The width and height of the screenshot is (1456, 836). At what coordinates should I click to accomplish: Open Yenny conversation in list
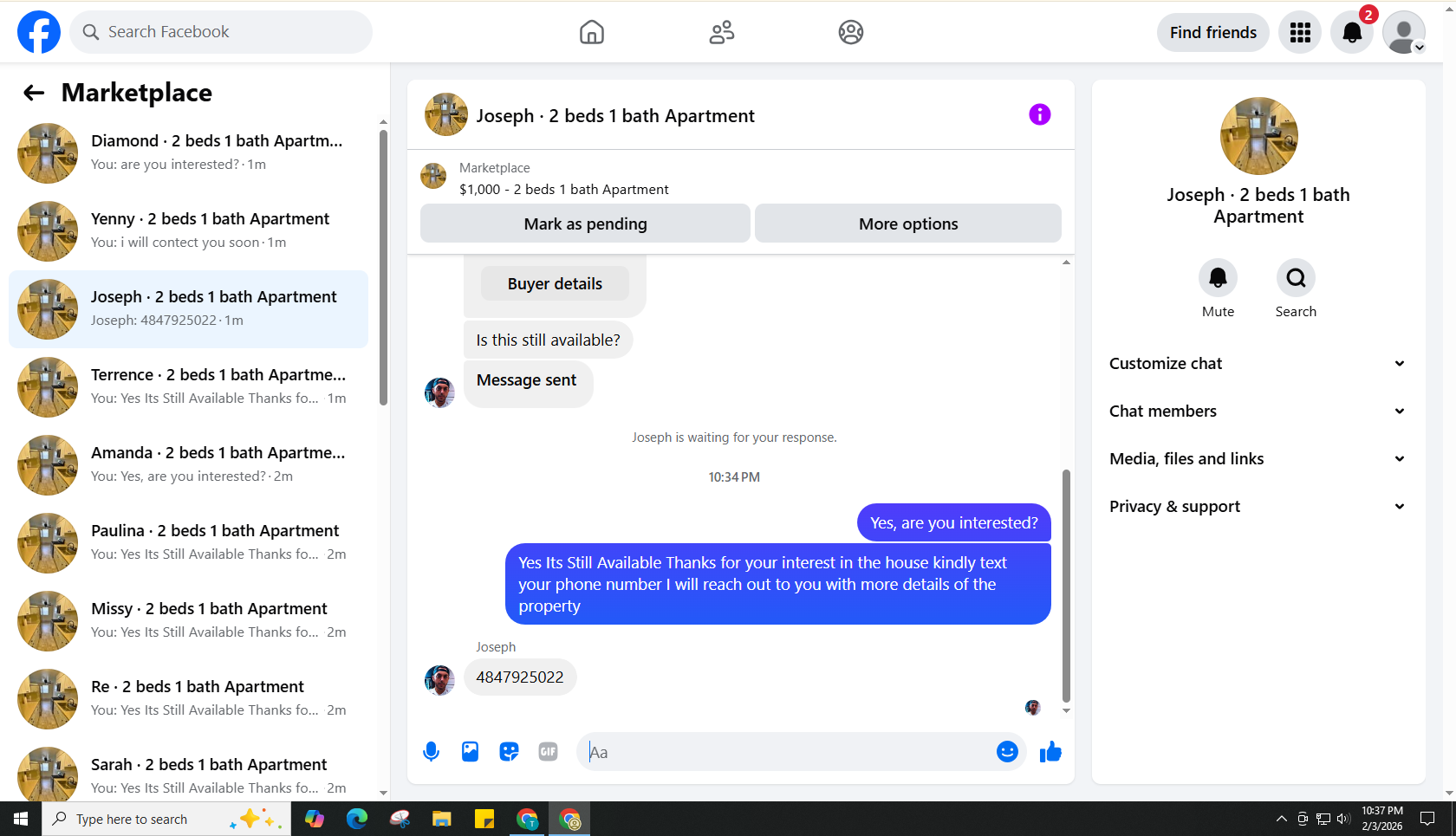point(189,231)
